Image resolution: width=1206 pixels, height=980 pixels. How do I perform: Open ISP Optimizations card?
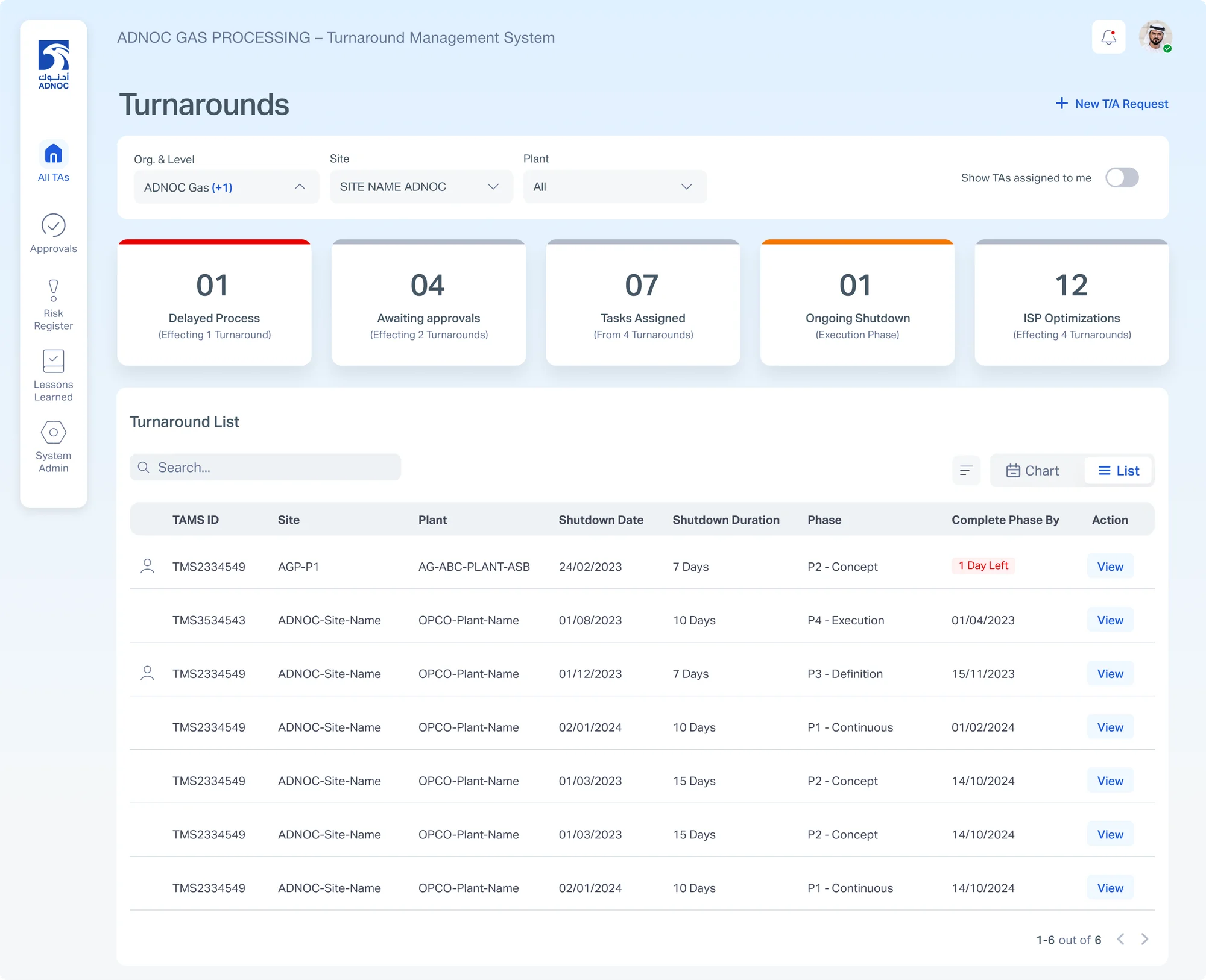click(1072, 303)
